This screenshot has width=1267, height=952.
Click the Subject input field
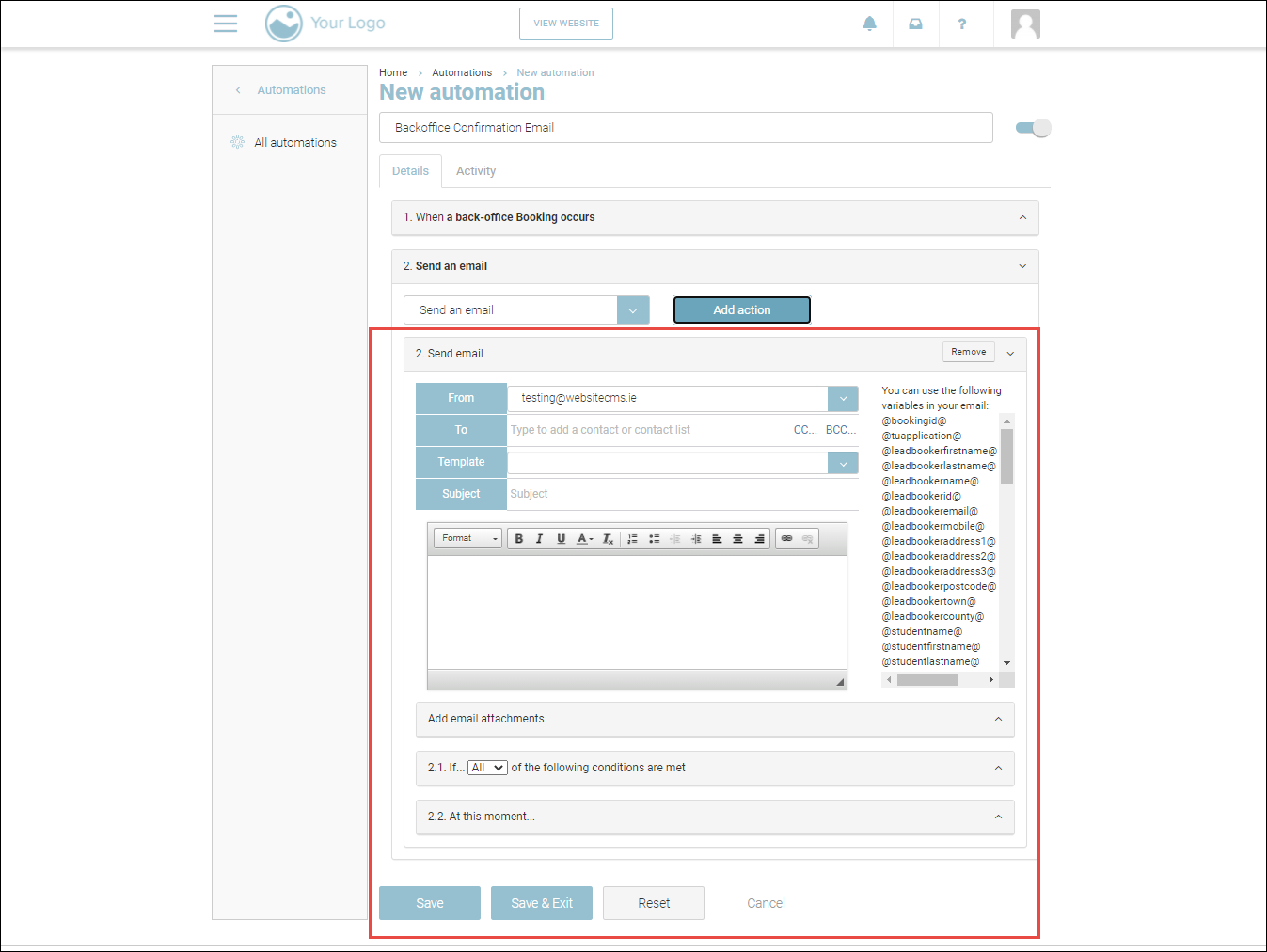pyautogui.click(x=682, y=494)
